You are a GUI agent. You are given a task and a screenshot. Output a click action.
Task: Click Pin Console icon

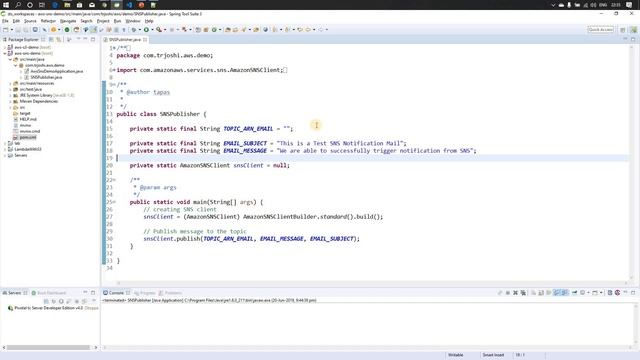click(574, 293)
